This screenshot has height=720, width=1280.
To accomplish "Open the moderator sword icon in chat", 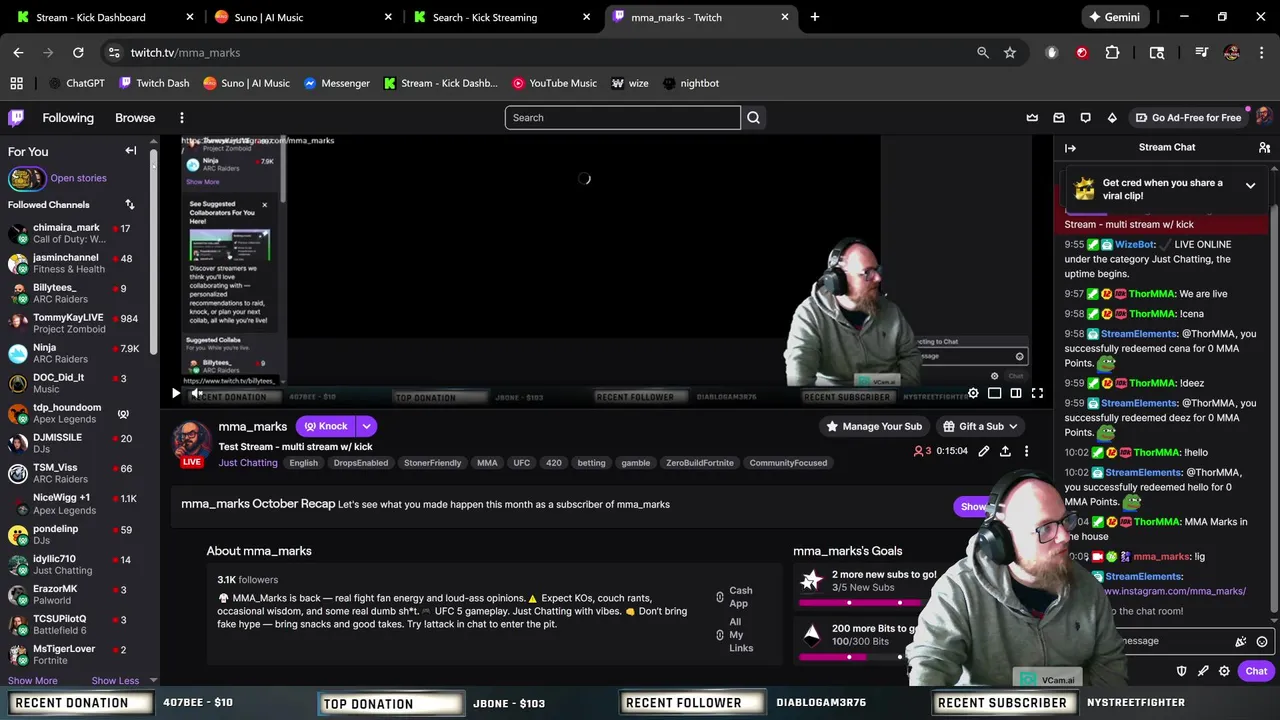I will (x=1203, y=671).
